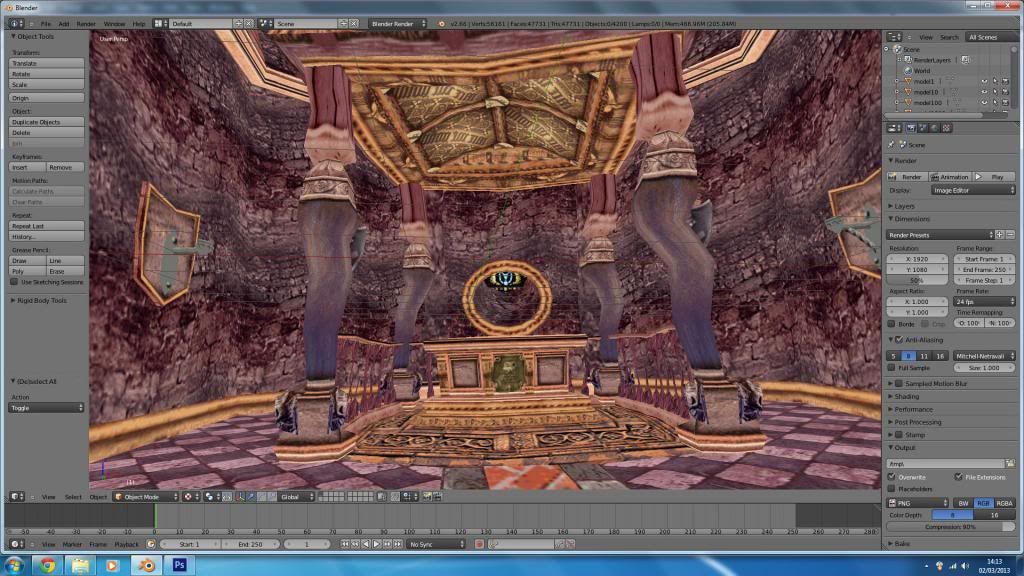Click the timeline editor type selector icon
The width and height of the screenshot is (1024, 576).
click(x=16, y=544)
